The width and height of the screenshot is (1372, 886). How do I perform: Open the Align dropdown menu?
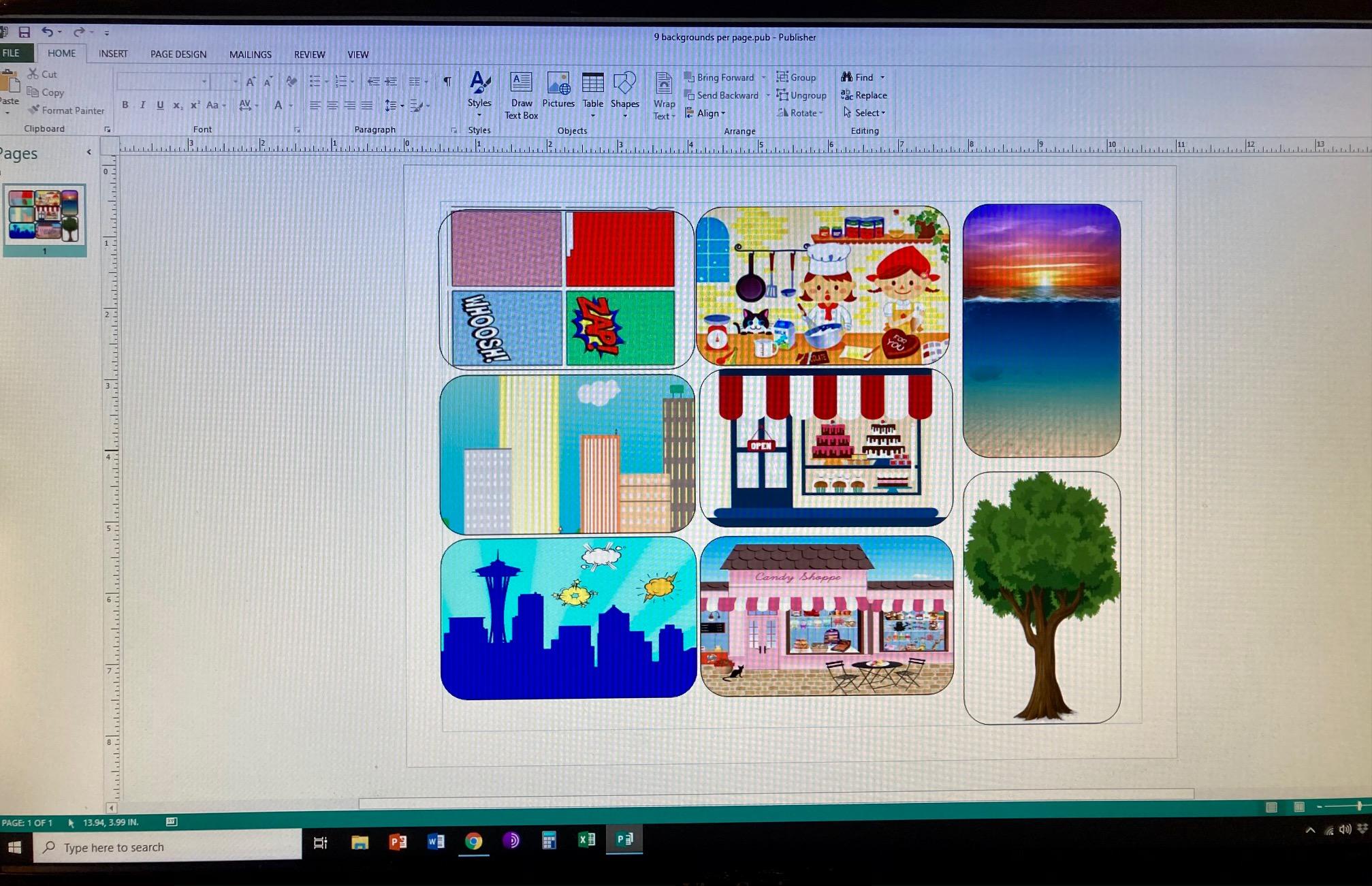[705, 113]
